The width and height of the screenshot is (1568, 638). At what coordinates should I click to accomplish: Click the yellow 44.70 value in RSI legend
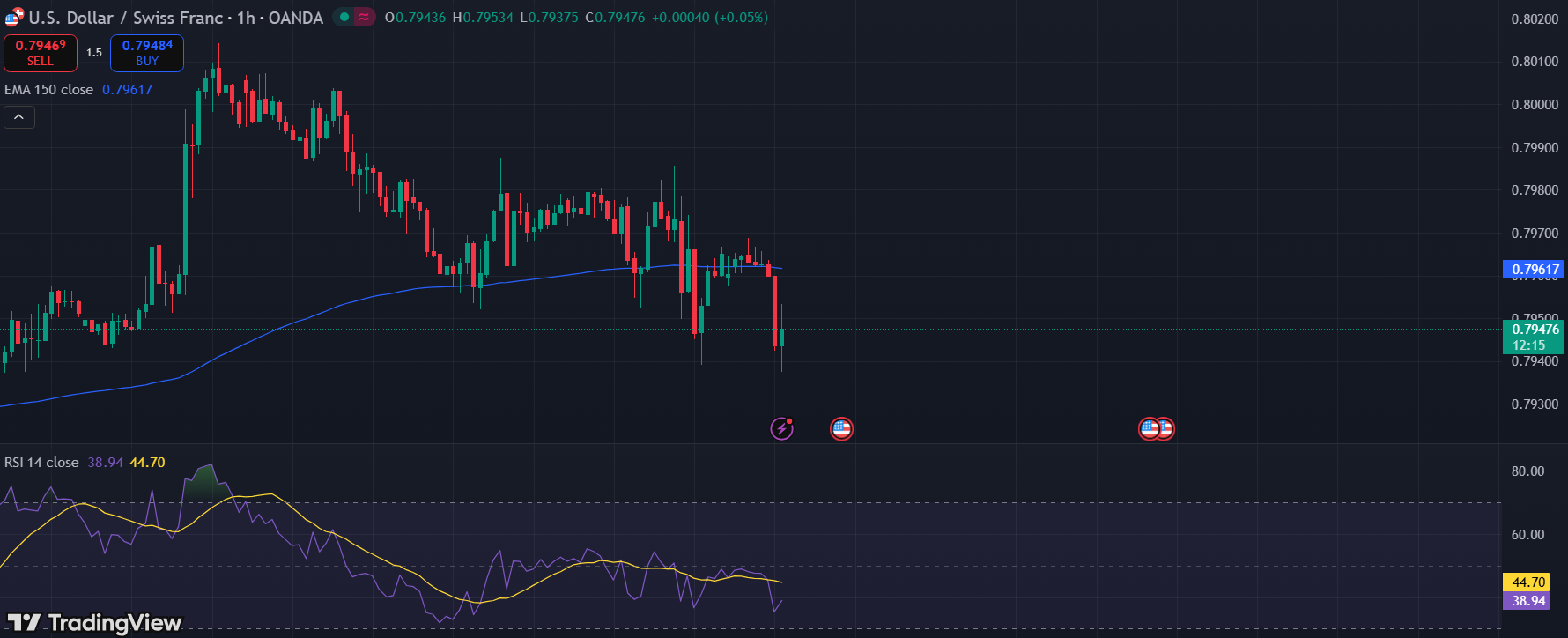[147, 463]
